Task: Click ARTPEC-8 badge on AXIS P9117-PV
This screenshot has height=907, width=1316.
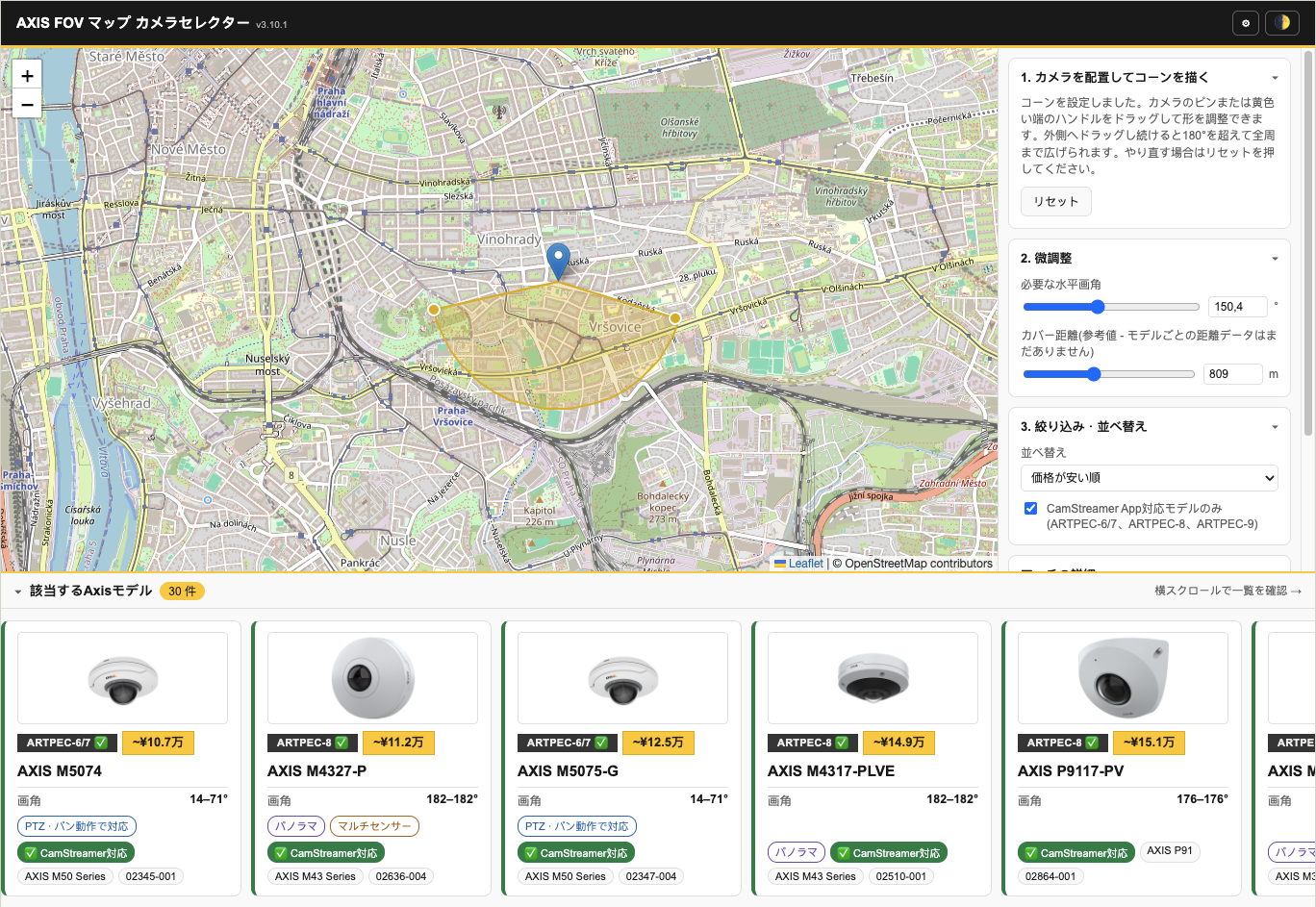Action: [x=1063, y=743]
